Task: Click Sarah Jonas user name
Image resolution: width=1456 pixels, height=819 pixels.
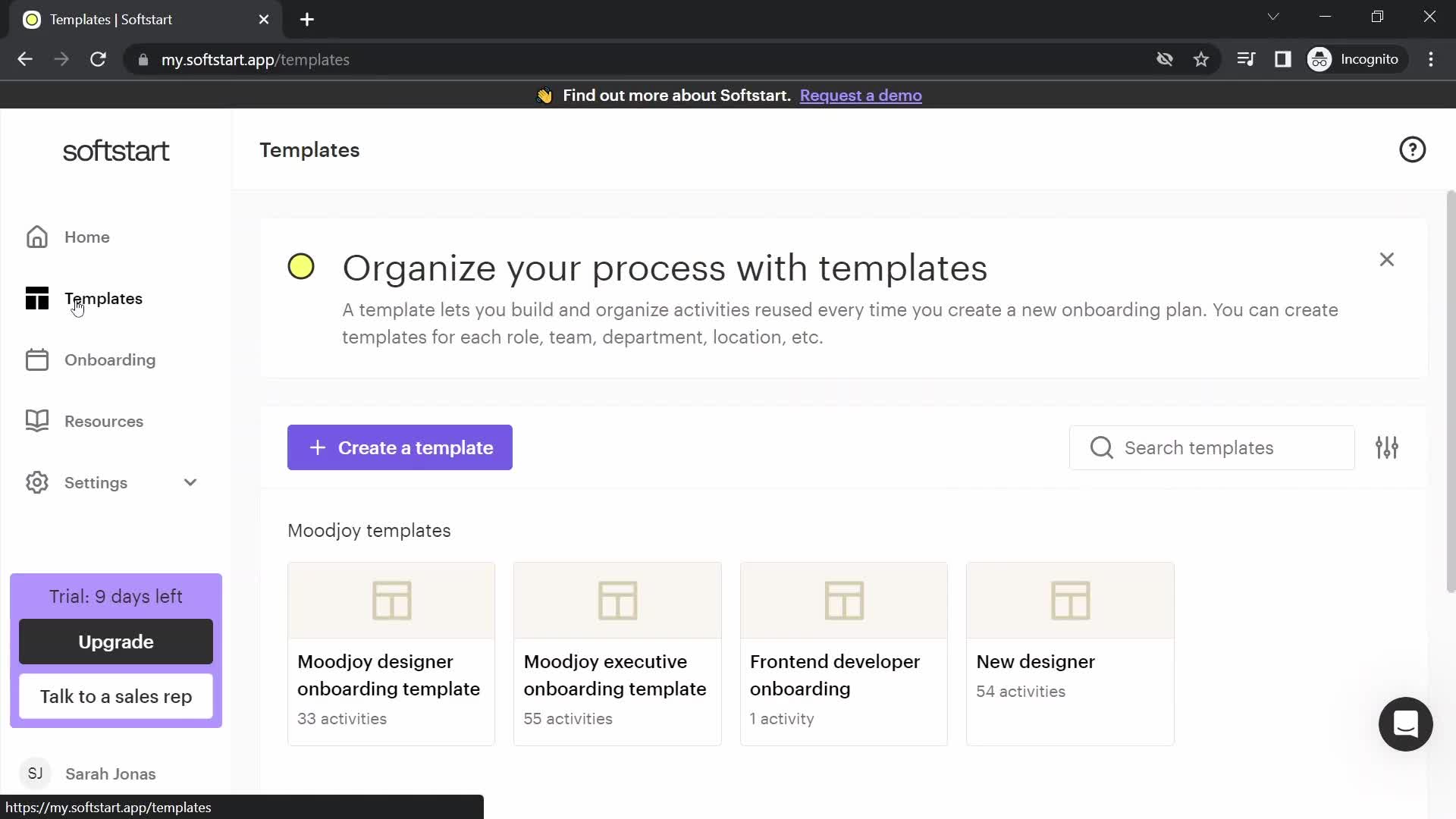Action: 111,774
